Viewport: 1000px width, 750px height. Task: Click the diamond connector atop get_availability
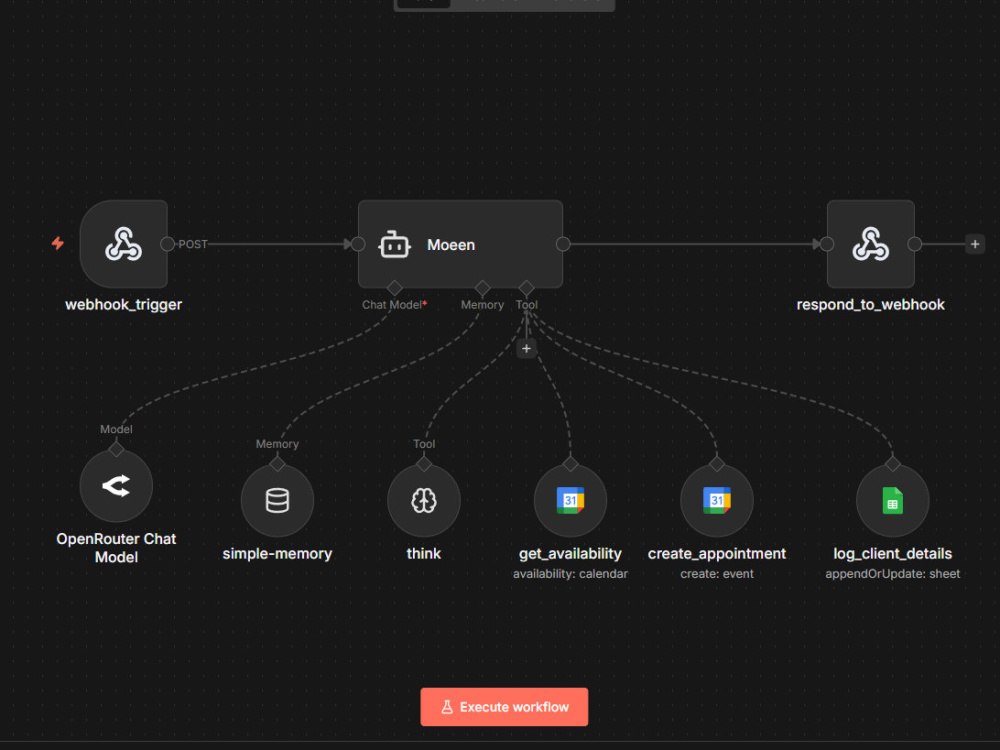pos(570,464)
